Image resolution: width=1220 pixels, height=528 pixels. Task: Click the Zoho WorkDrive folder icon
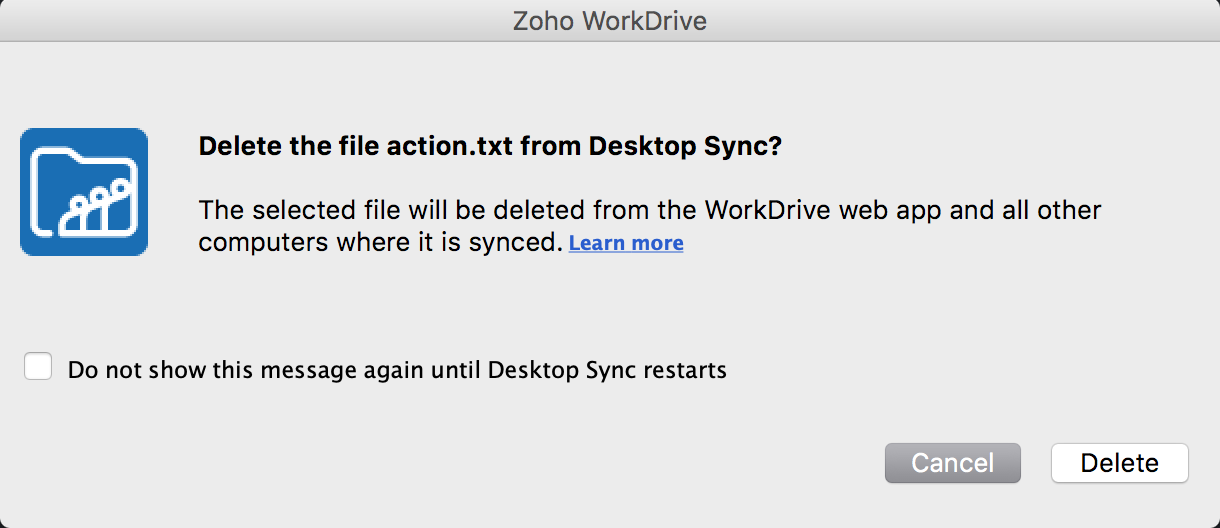(x=84, y=191)
